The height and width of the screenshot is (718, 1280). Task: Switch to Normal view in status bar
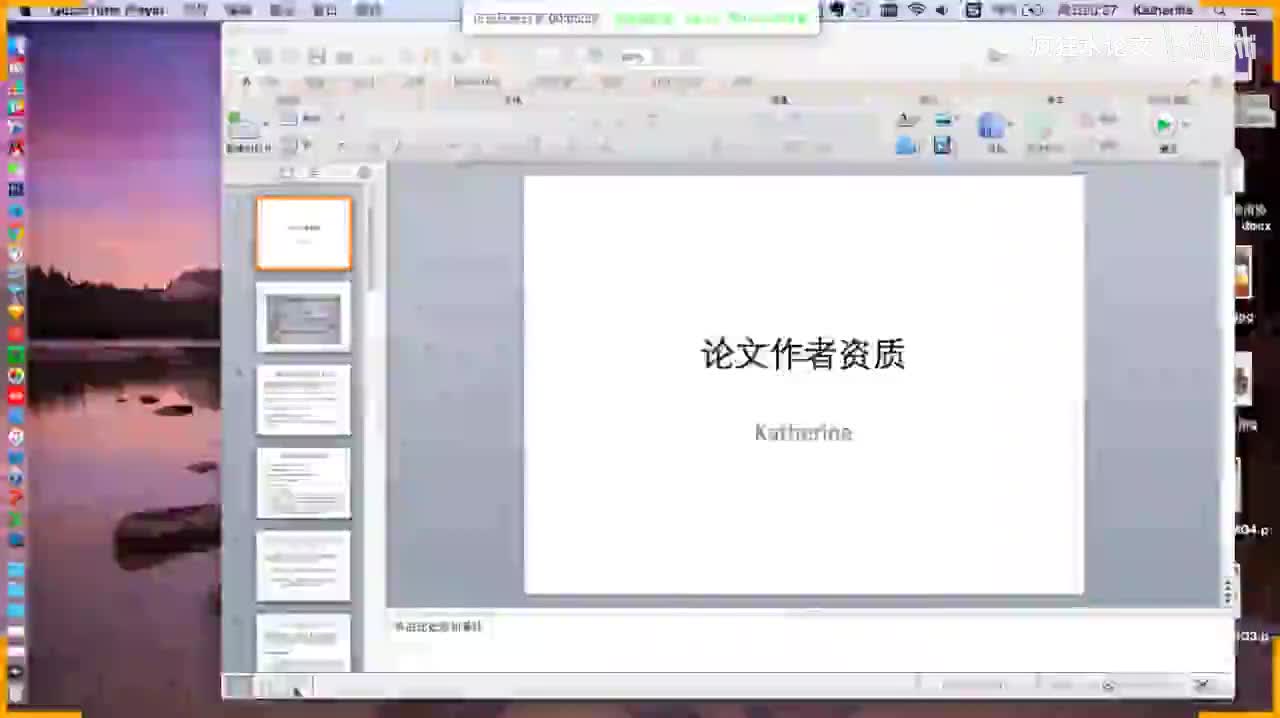239,686
